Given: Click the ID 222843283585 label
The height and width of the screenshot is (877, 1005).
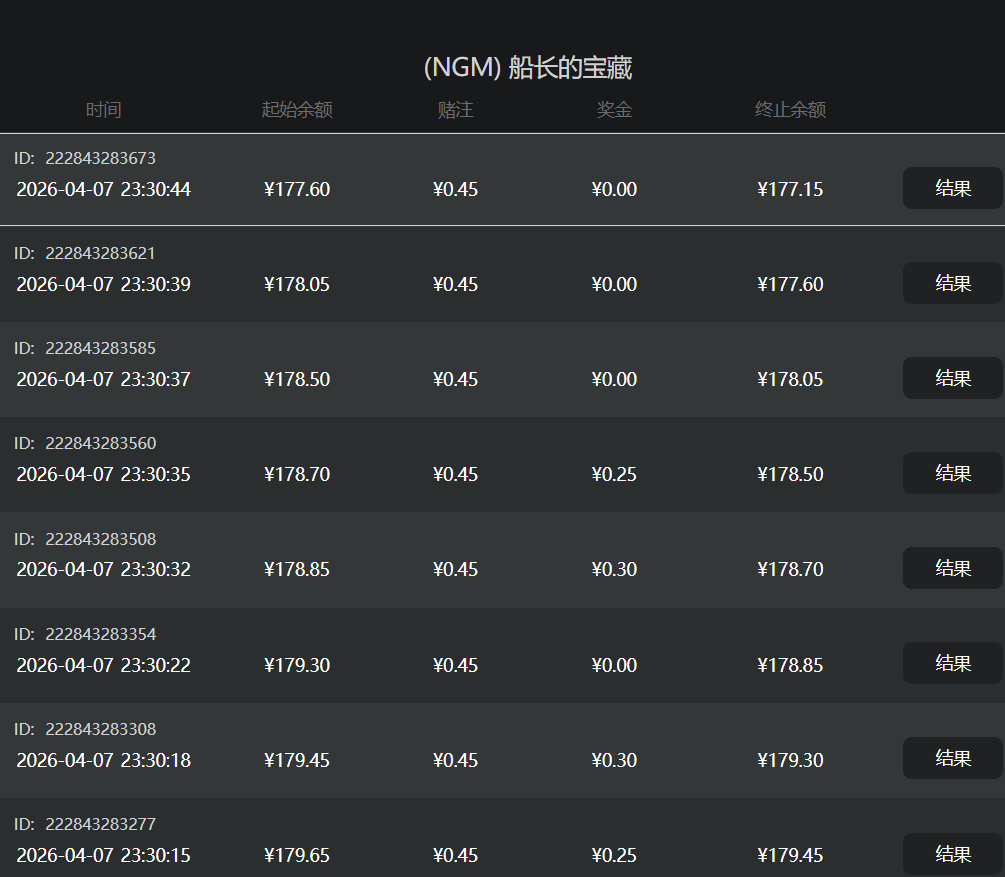Looking at the screenshot, I should tap(100, 348).
